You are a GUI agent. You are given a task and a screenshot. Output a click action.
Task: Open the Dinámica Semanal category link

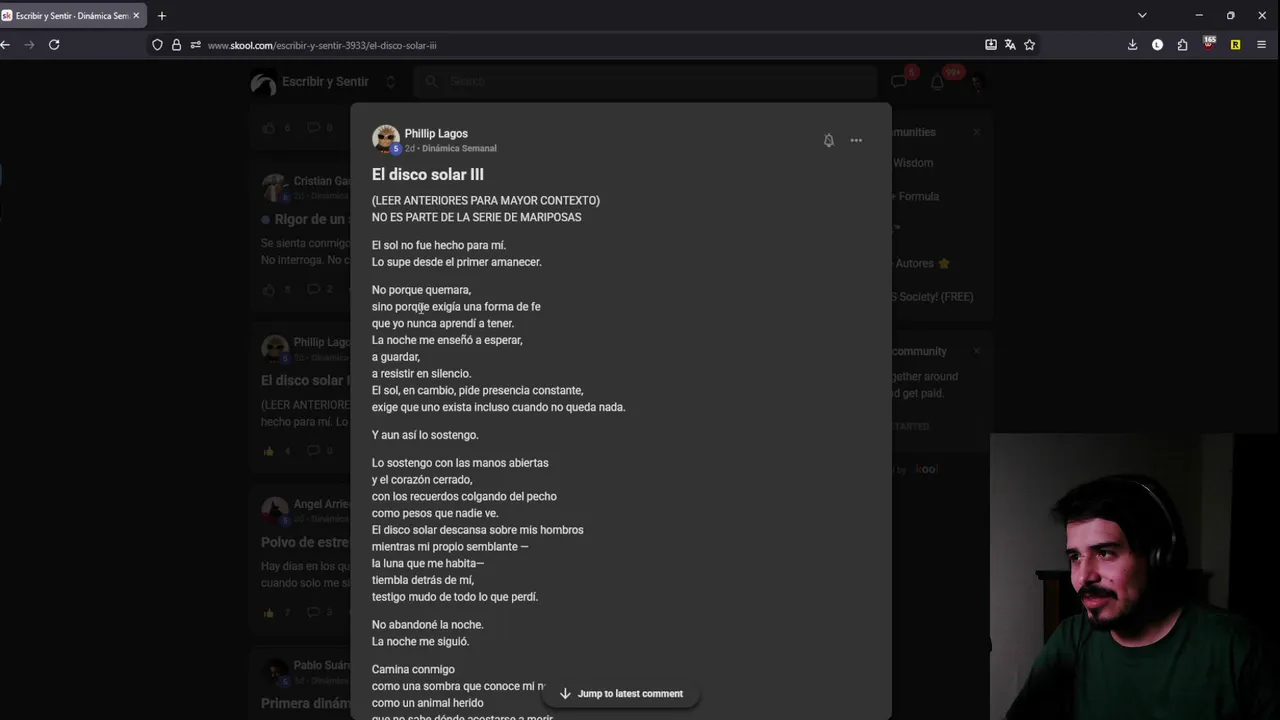click(x=459, y=148)
